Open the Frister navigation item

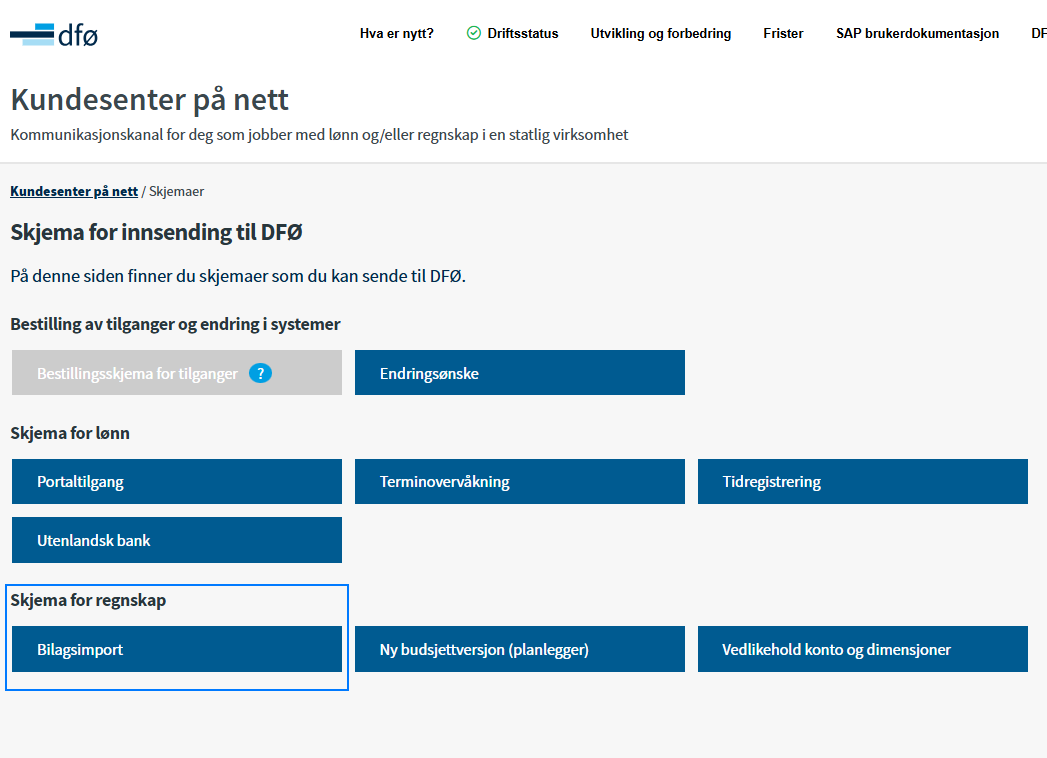pos(783,33)
